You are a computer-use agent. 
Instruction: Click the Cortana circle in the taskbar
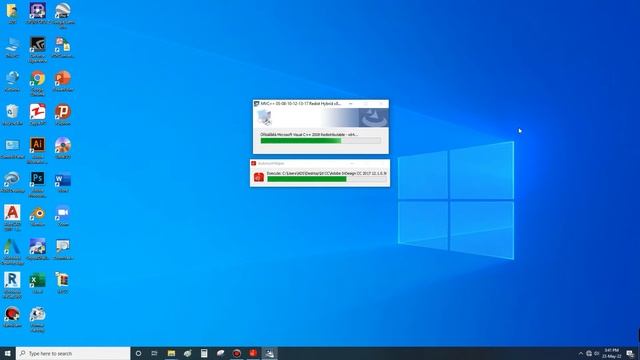pos(138,353)
